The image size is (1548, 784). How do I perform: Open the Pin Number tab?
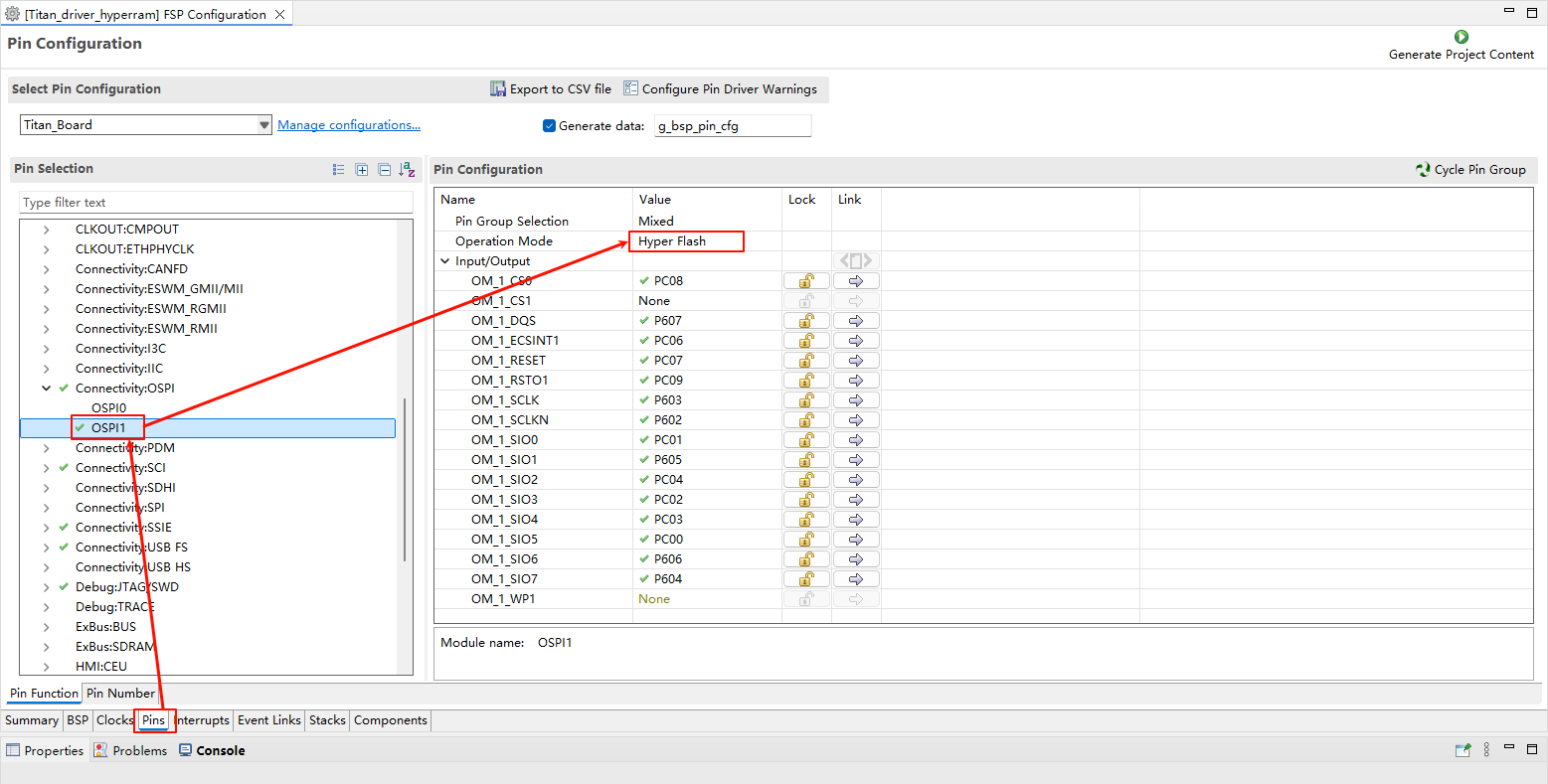coord(120,694)
